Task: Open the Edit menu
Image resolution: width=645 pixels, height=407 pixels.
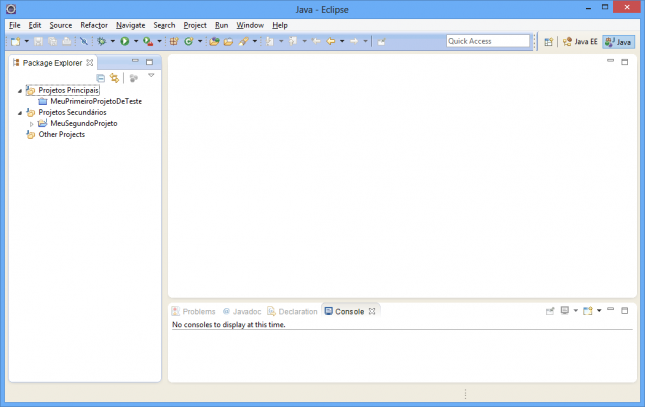Action: tap(35, 25)
